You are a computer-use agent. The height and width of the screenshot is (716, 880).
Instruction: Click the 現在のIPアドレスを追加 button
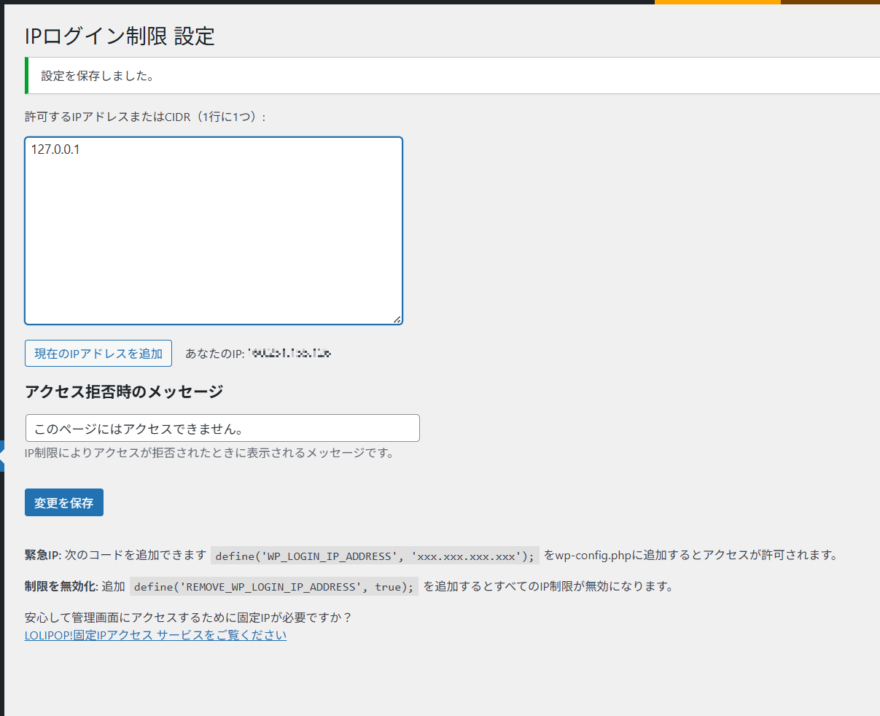pos(97,353)
